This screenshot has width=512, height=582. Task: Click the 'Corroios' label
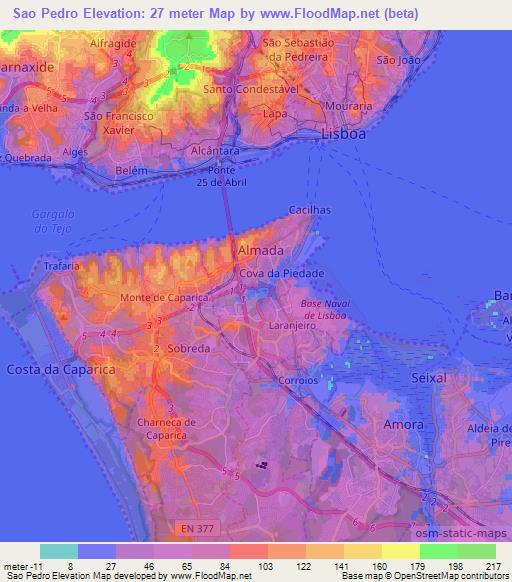pyautogui.click(x=298, y=380)
